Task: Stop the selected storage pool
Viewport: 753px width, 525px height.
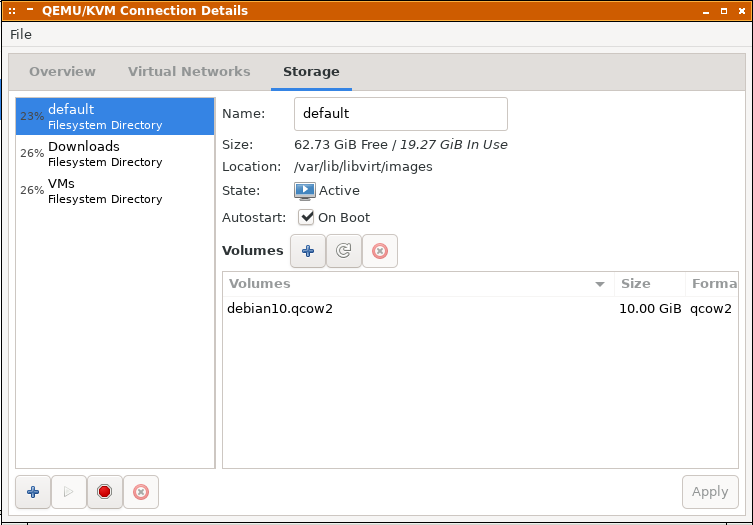Action: coord(105,492)
